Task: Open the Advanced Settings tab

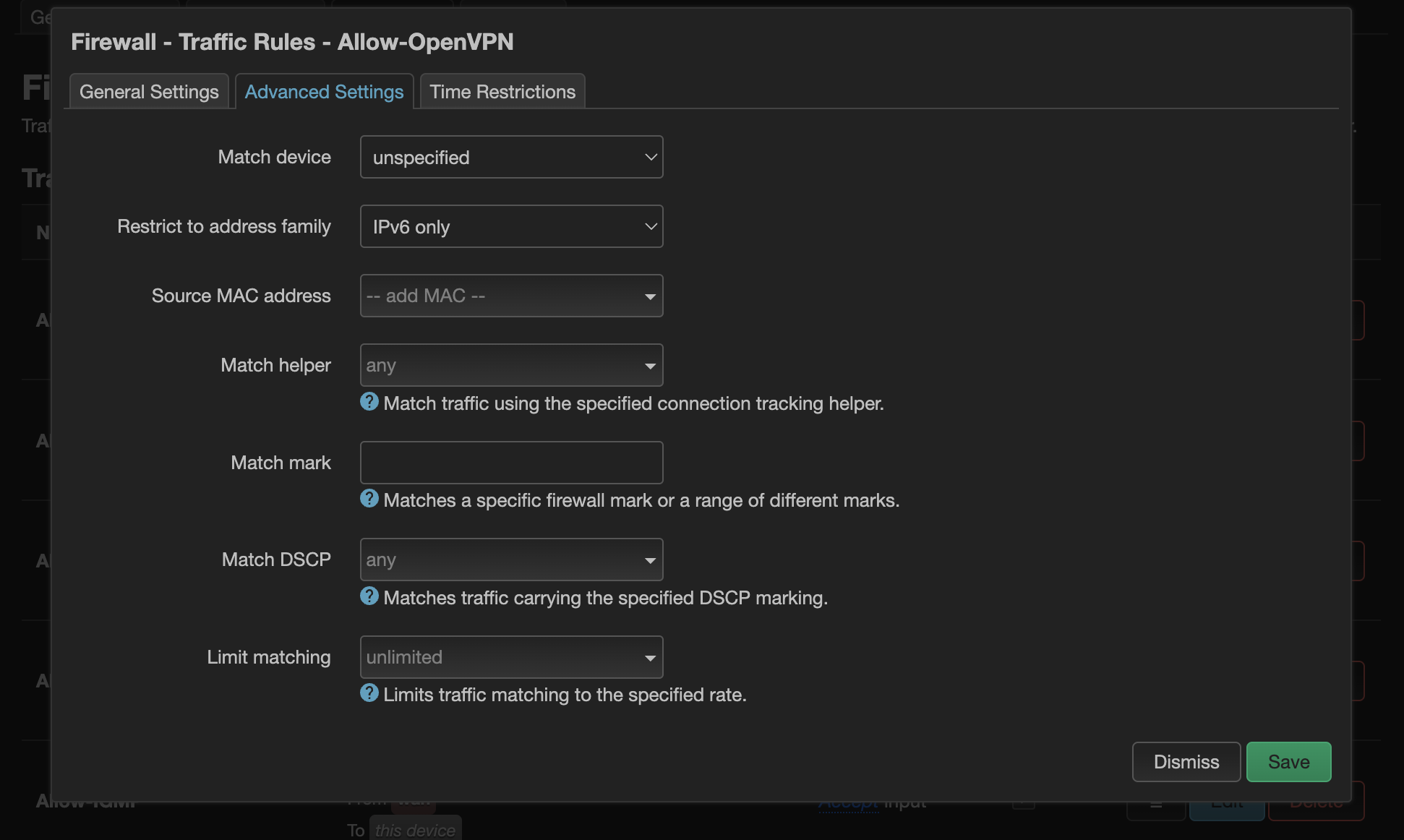Action: (324, 92)
